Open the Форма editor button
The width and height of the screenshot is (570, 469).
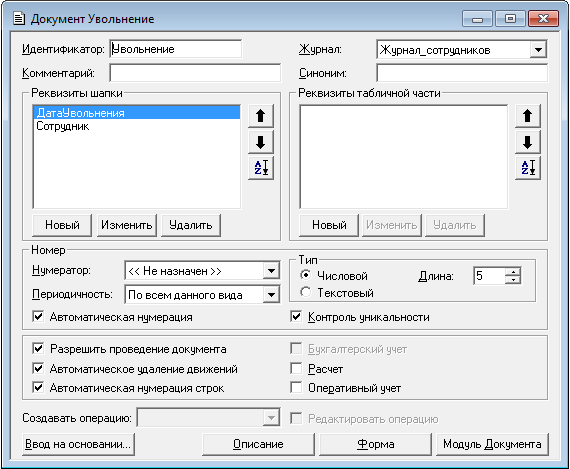[x=376, y=444]
